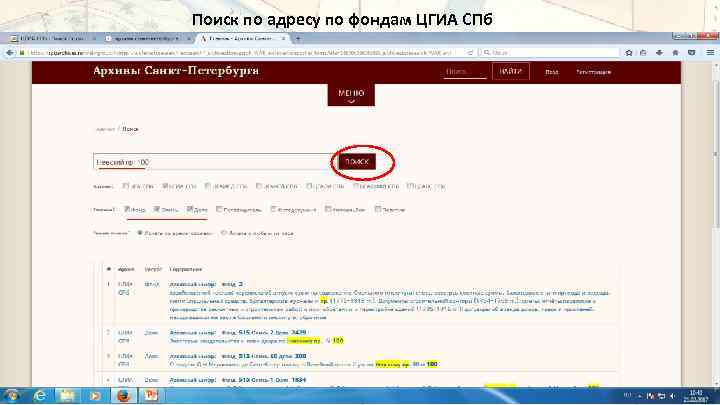
Task: Switch to Firefox in the taskbar
Action: [123, 396]
